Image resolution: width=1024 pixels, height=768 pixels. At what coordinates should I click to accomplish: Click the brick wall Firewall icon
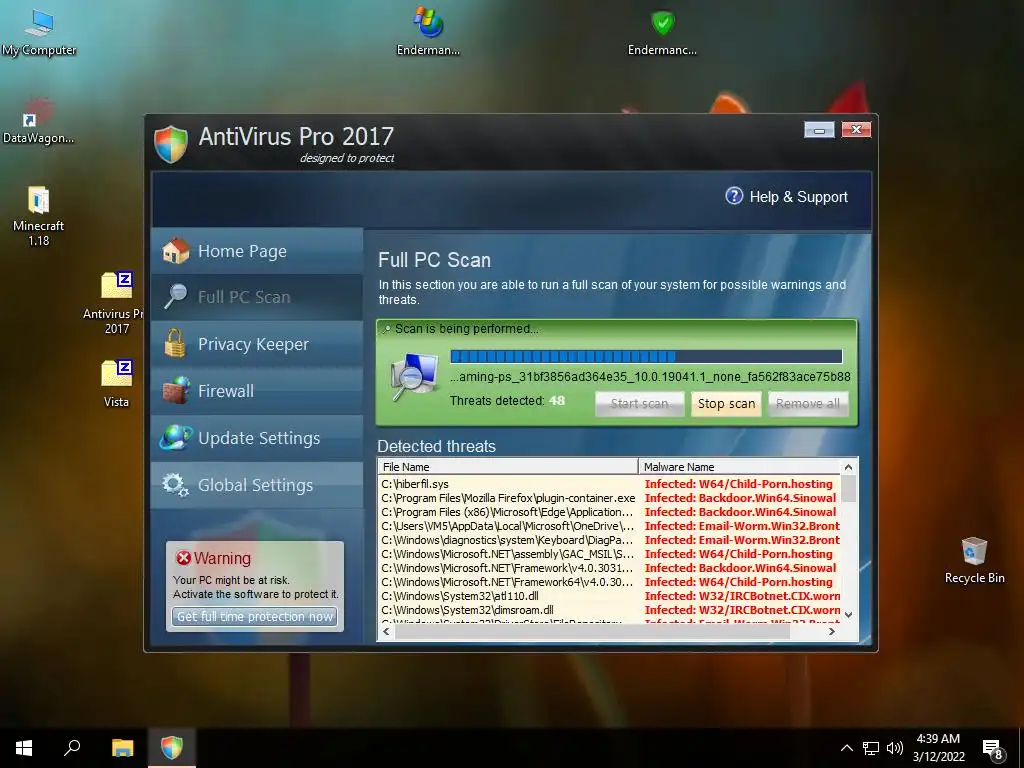coord(176,391)
